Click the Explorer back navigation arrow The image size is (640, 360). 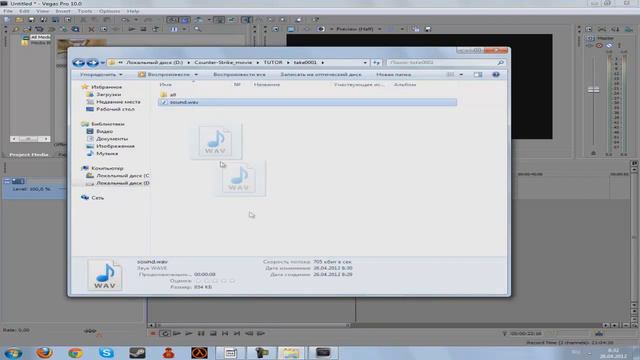point(78,62)
